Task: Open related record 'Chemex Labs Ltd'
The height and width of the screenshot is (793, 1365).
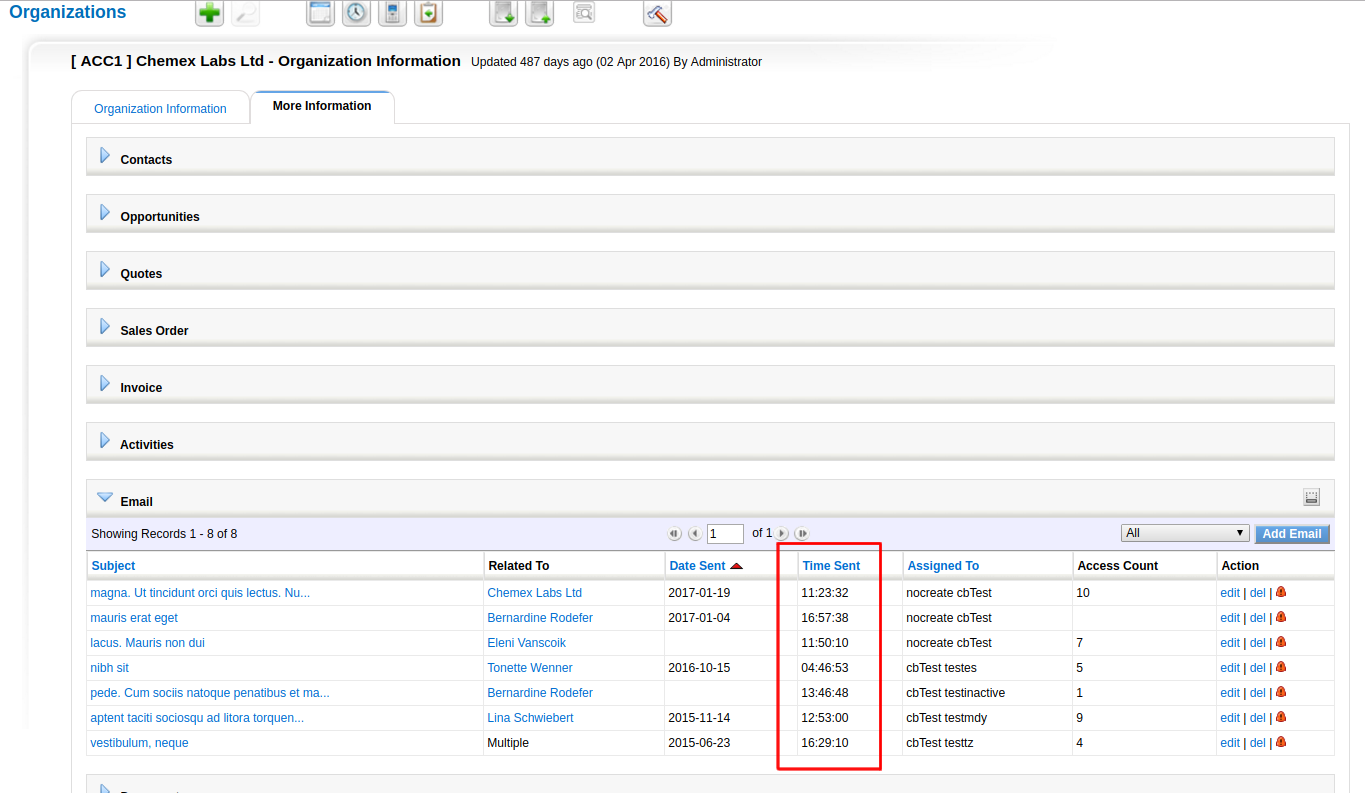Action: point(534,593)
